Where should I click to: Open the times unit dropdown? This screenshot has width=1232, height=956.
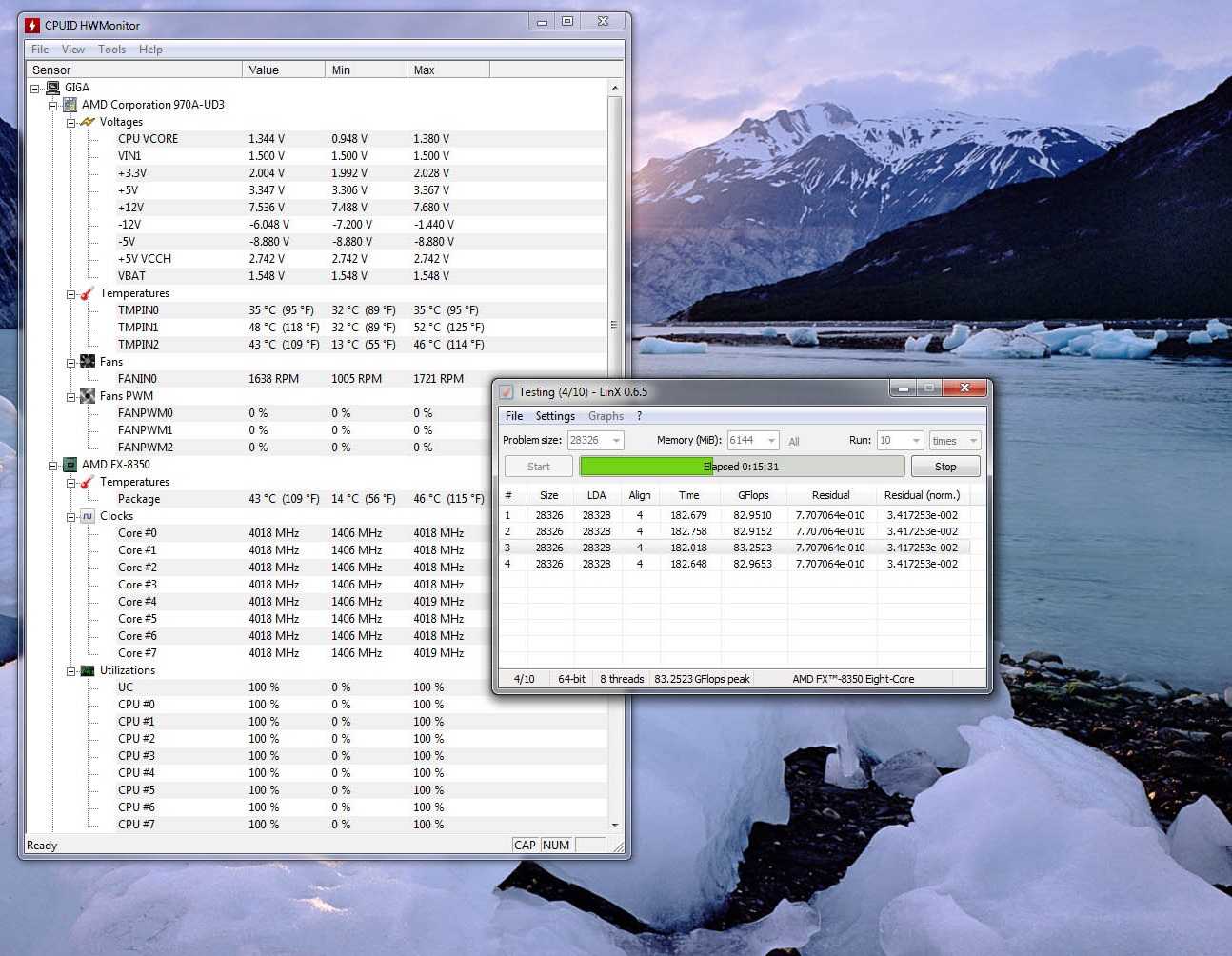click(x=973, y=440)
